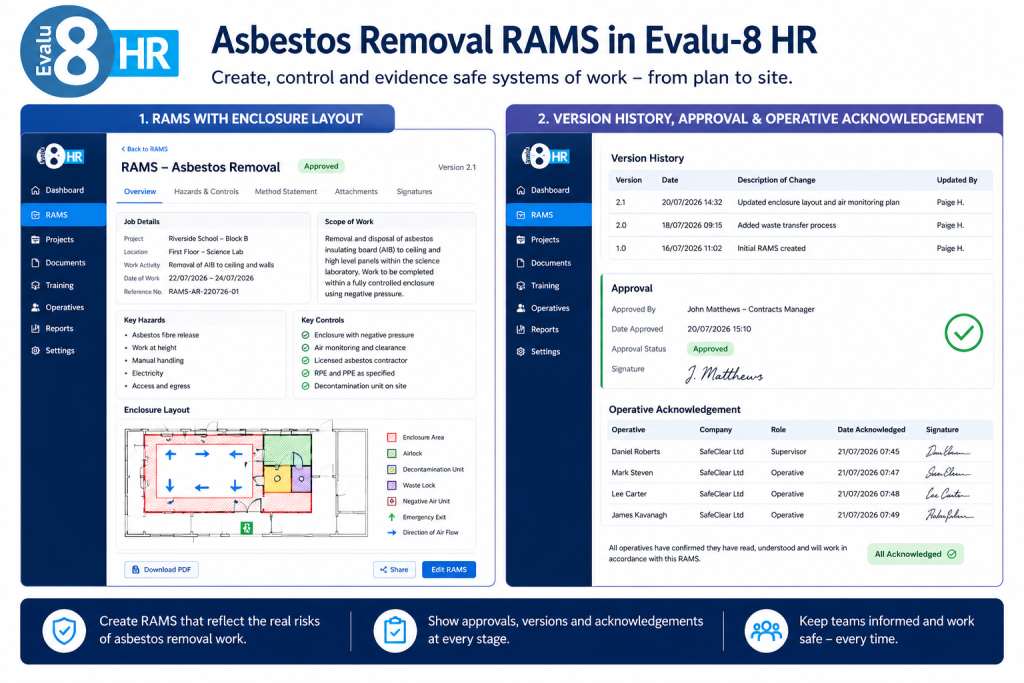Click check beside RPE and PPE as specified
Image resolution: width=1024 pixels, height=683 pixels.
pyautogui.click(x=305, y=373)
